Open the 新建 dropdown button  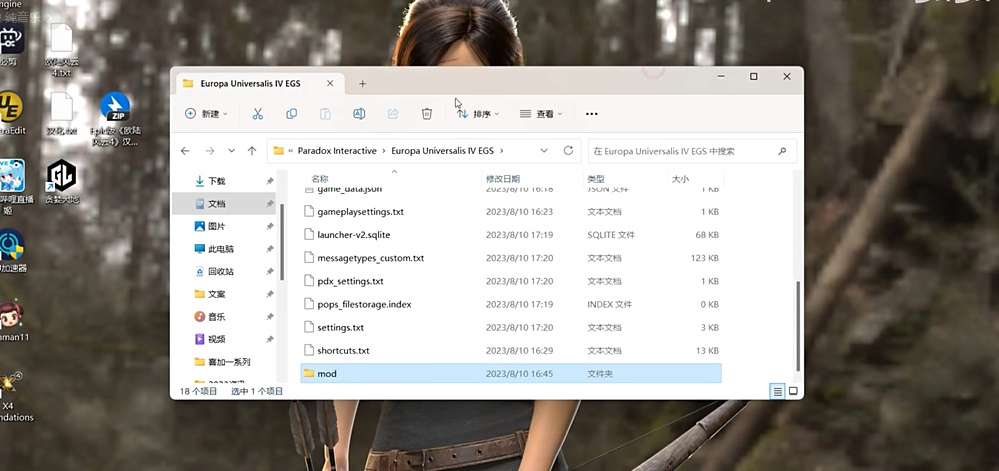pos(206,113)
